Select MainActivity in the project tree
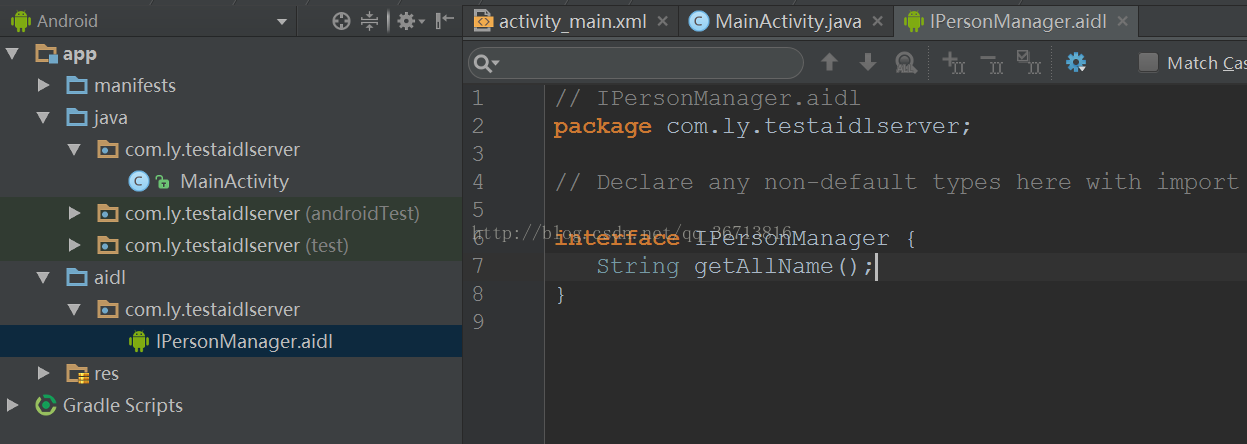The height and width of the screenshot is (444, 1247). coord(234,182)
